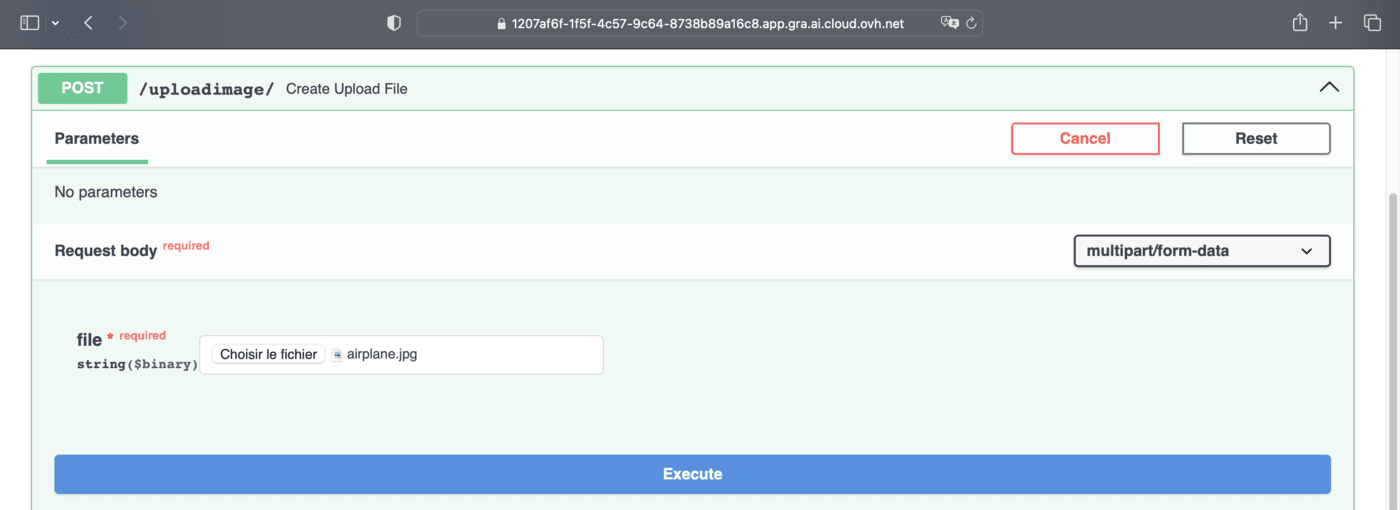Go back to the previous page

88,22
